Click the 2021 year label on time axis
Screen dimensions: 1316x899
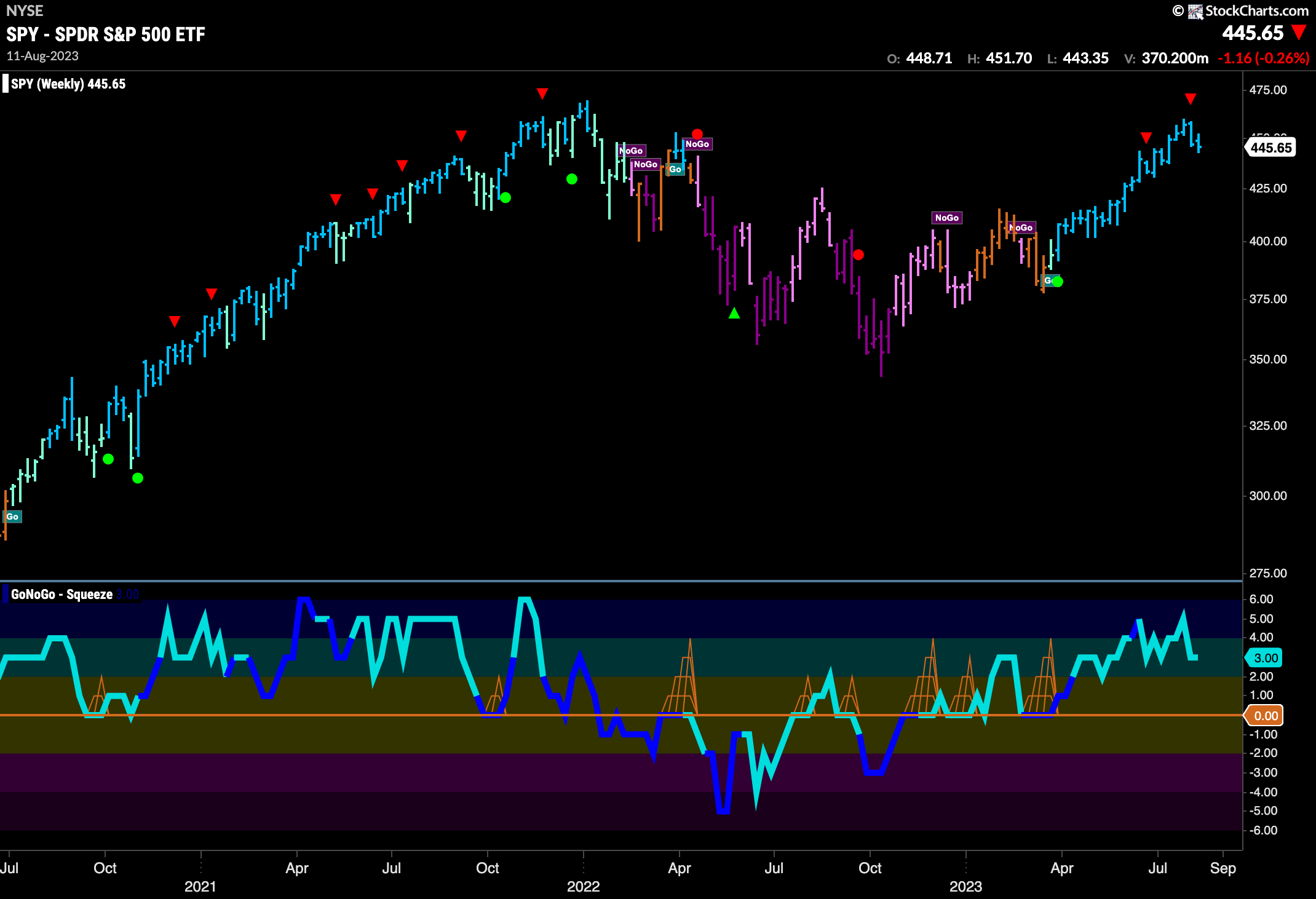tap(200, 887)
